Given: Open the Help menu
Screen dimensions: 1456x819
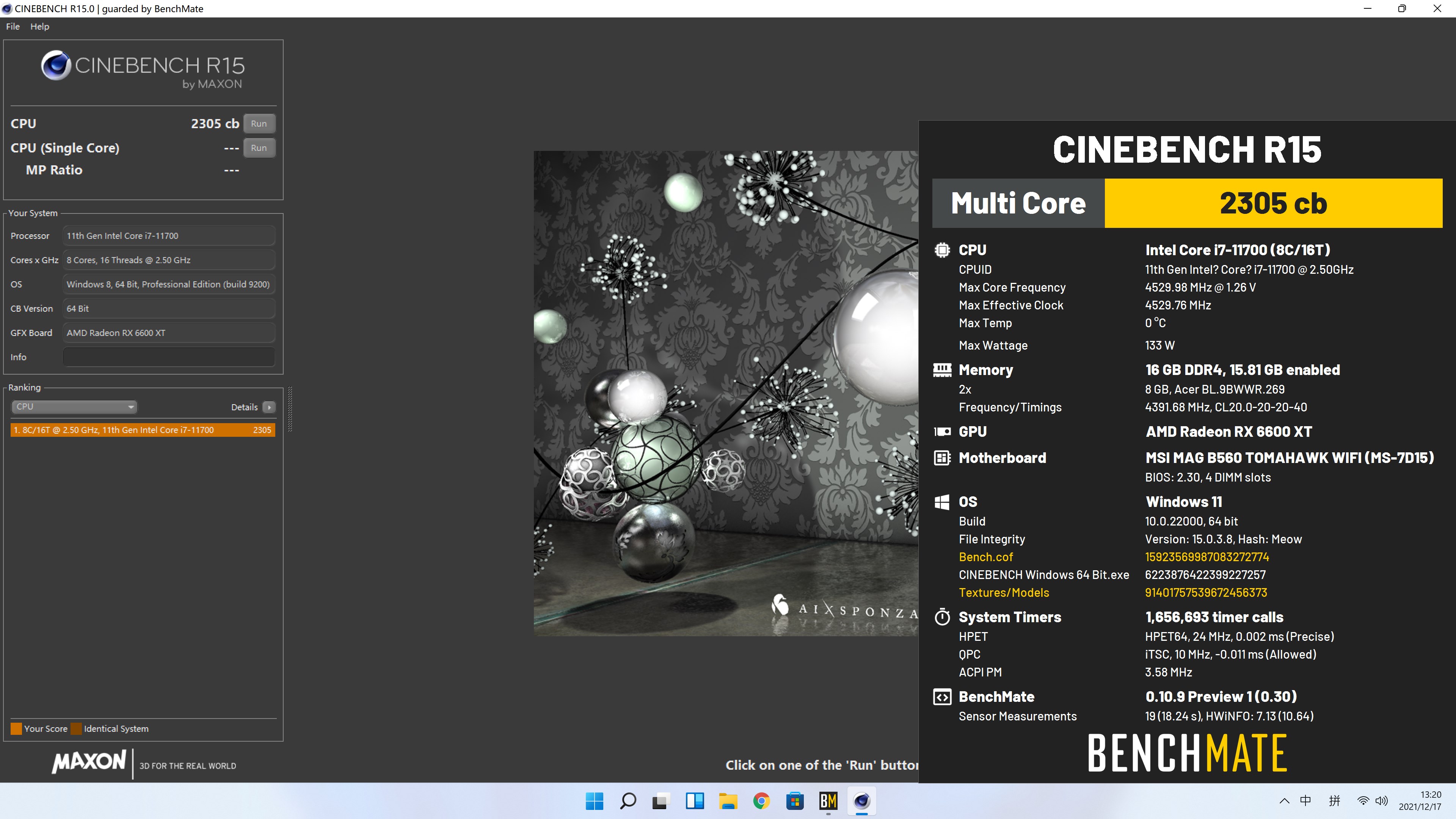Looking at the screenshot, I should tap(39, 27).
